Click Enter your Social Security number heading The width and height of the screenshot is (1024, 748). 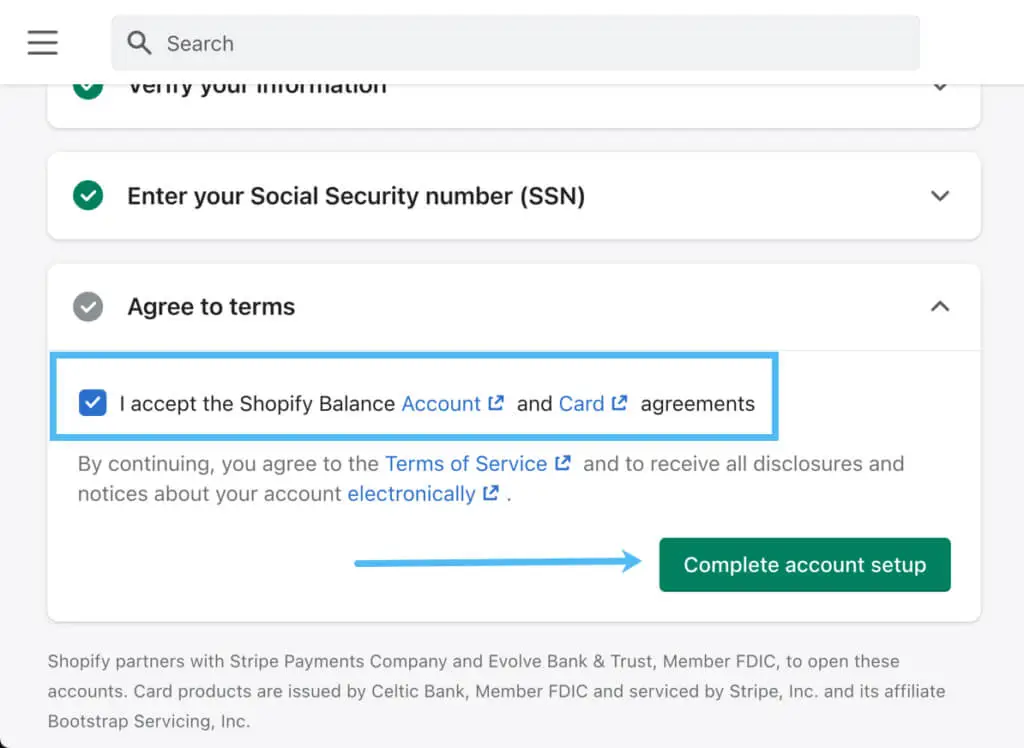tap(356, 196)
